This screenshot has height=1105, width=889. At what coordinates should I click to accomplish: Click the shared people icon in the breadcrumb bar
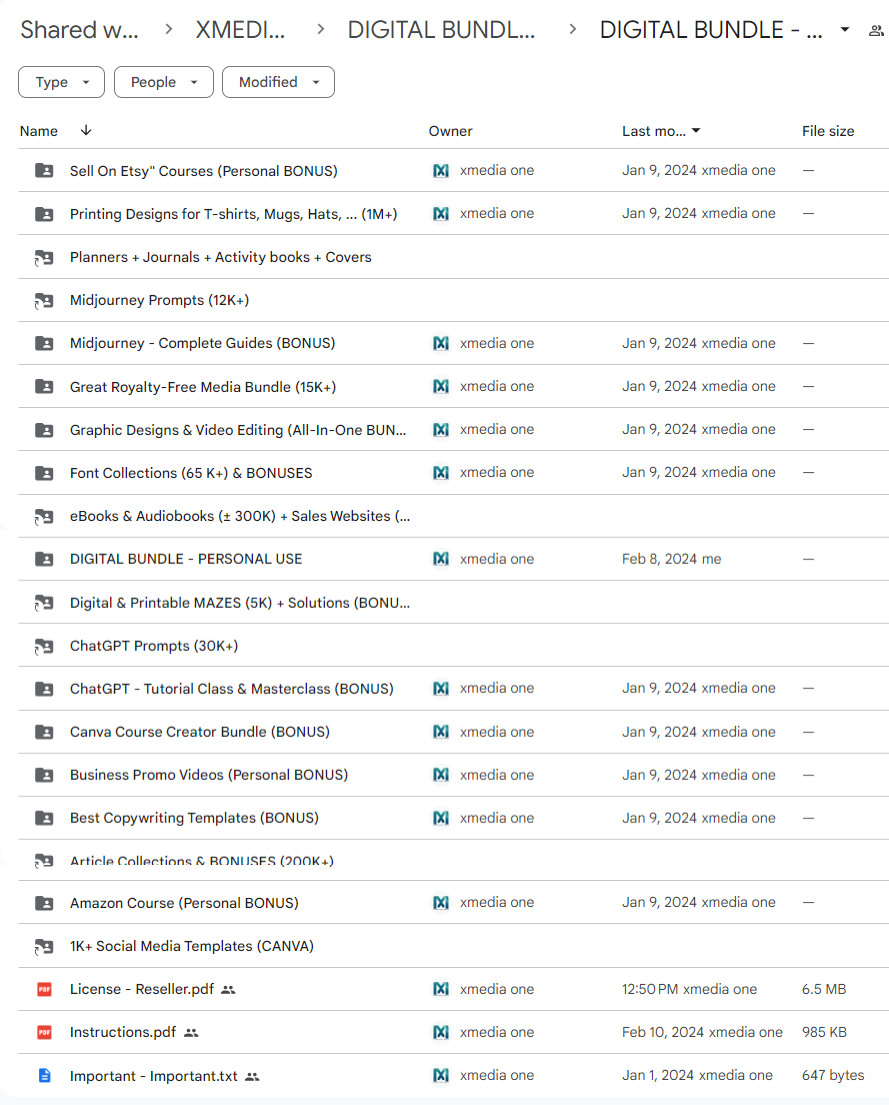click(876, 30)
